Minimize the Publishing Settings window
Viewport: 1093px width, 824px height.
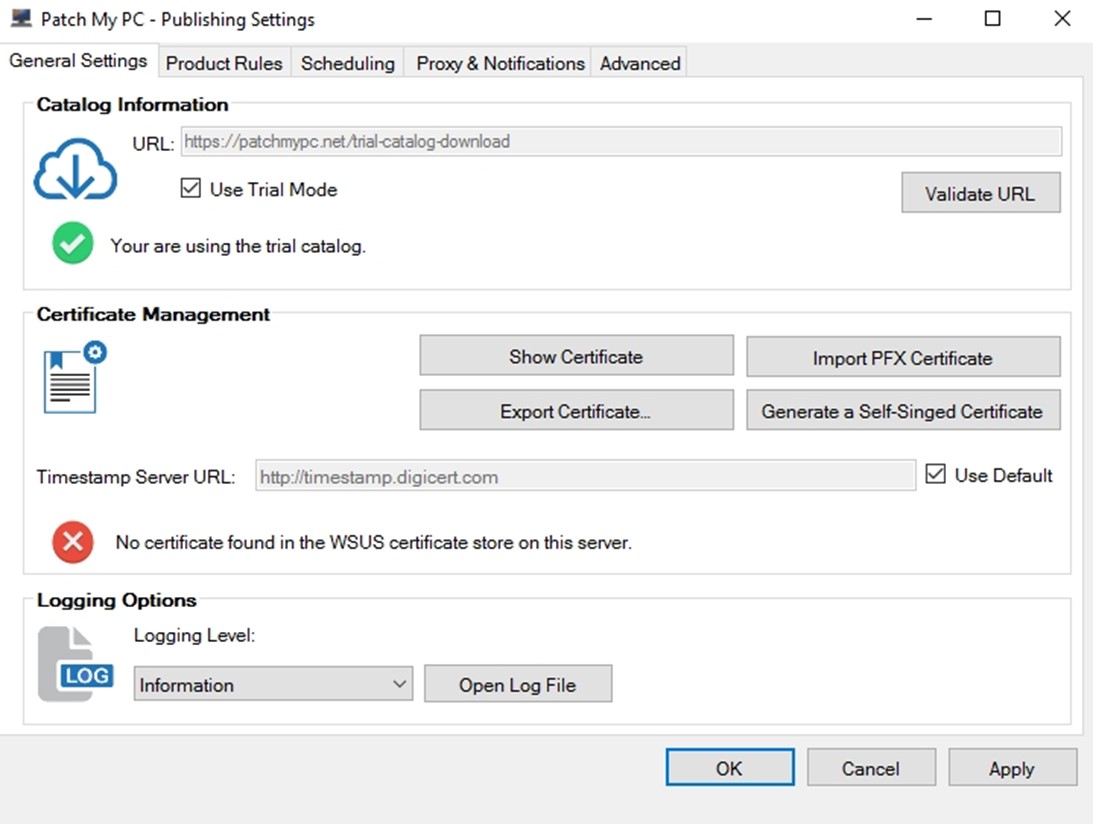point(924,19)
